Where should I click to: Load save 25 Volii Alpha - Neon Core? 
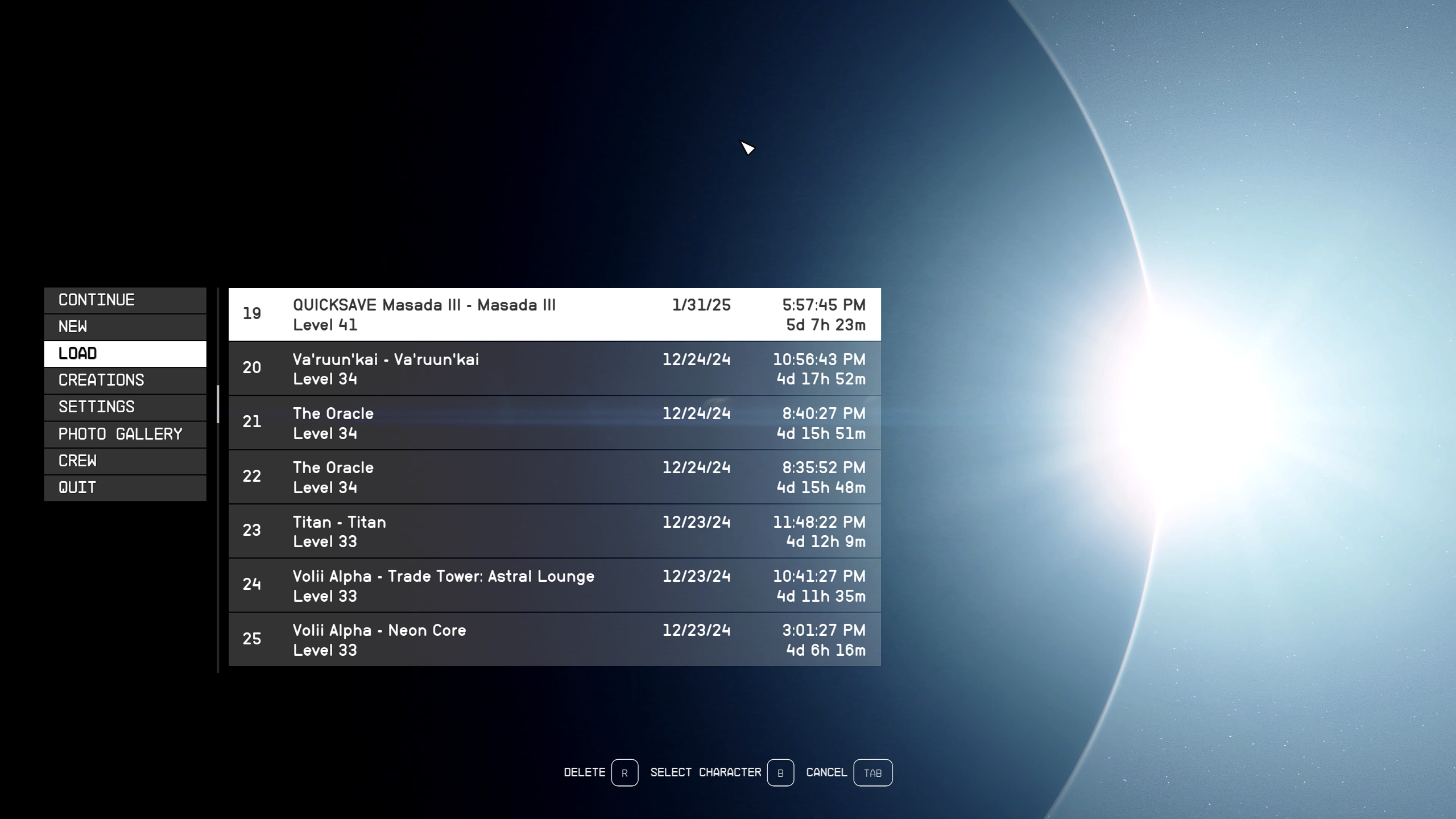(x=554, y=639)
